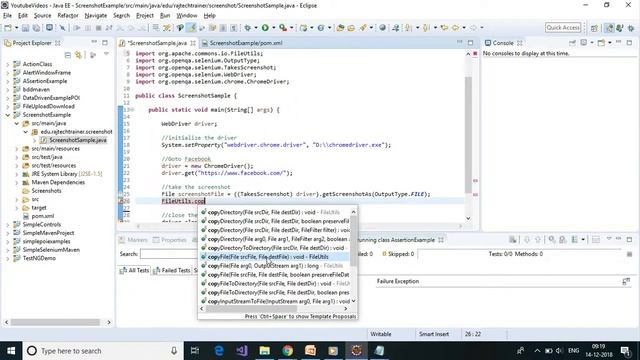The width and height of the screenshot is (640, 360).
Task: Click the Run Last Tool red toolbox icon
Action: pyautogui.click(x=283, y=28)
